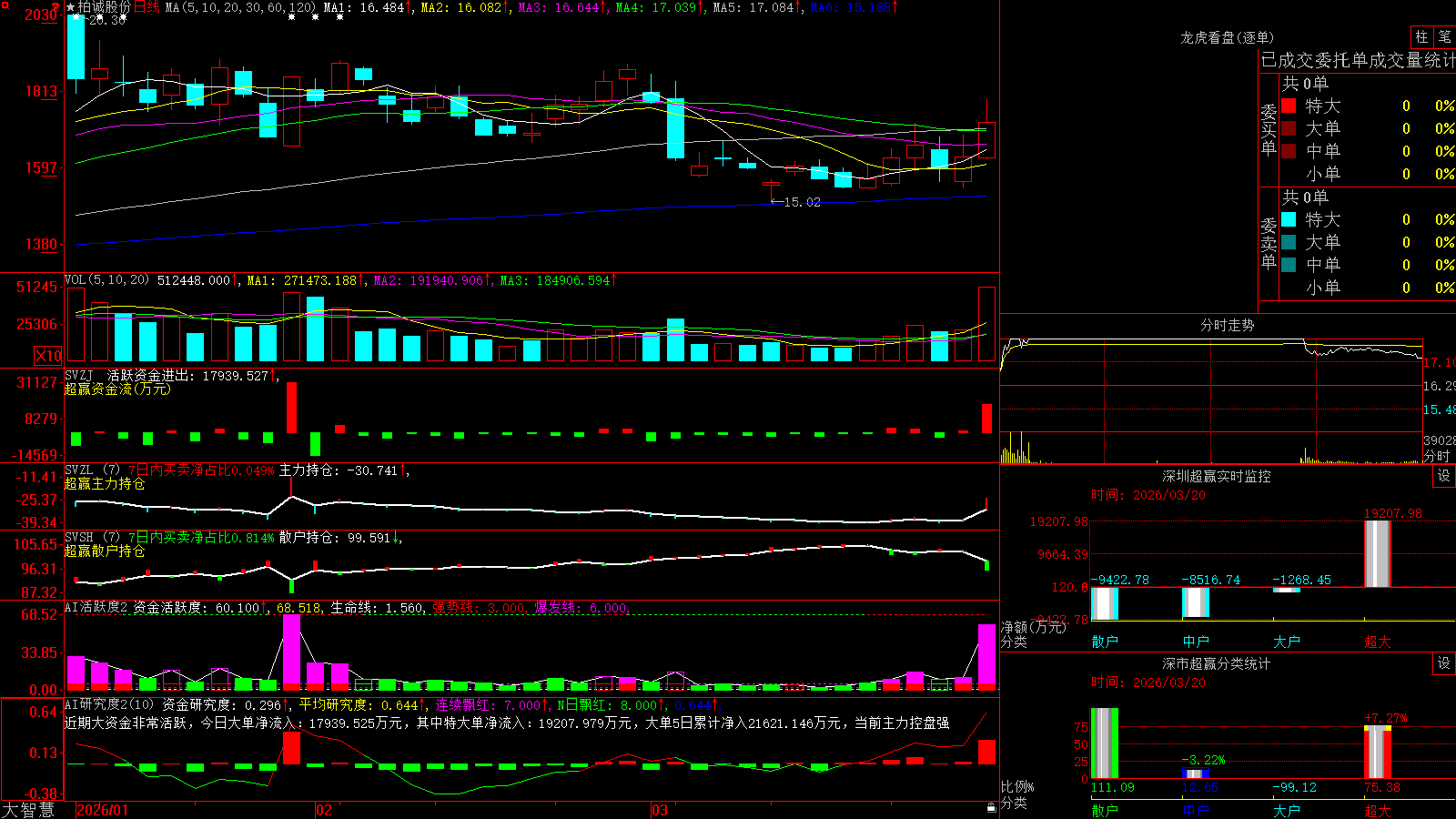The height and width of the screenshot is (819, 1456).
Task: Click the teal 大单 sell order swatch
Action: click(x=1289, y=242)
